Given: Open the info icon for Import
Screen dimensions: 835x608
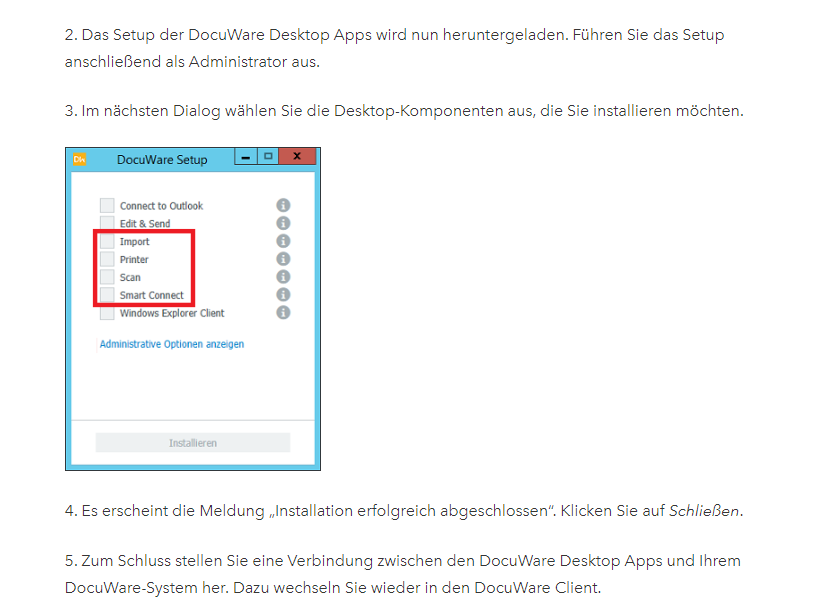Looking at the screenshot, I should 283,241.
